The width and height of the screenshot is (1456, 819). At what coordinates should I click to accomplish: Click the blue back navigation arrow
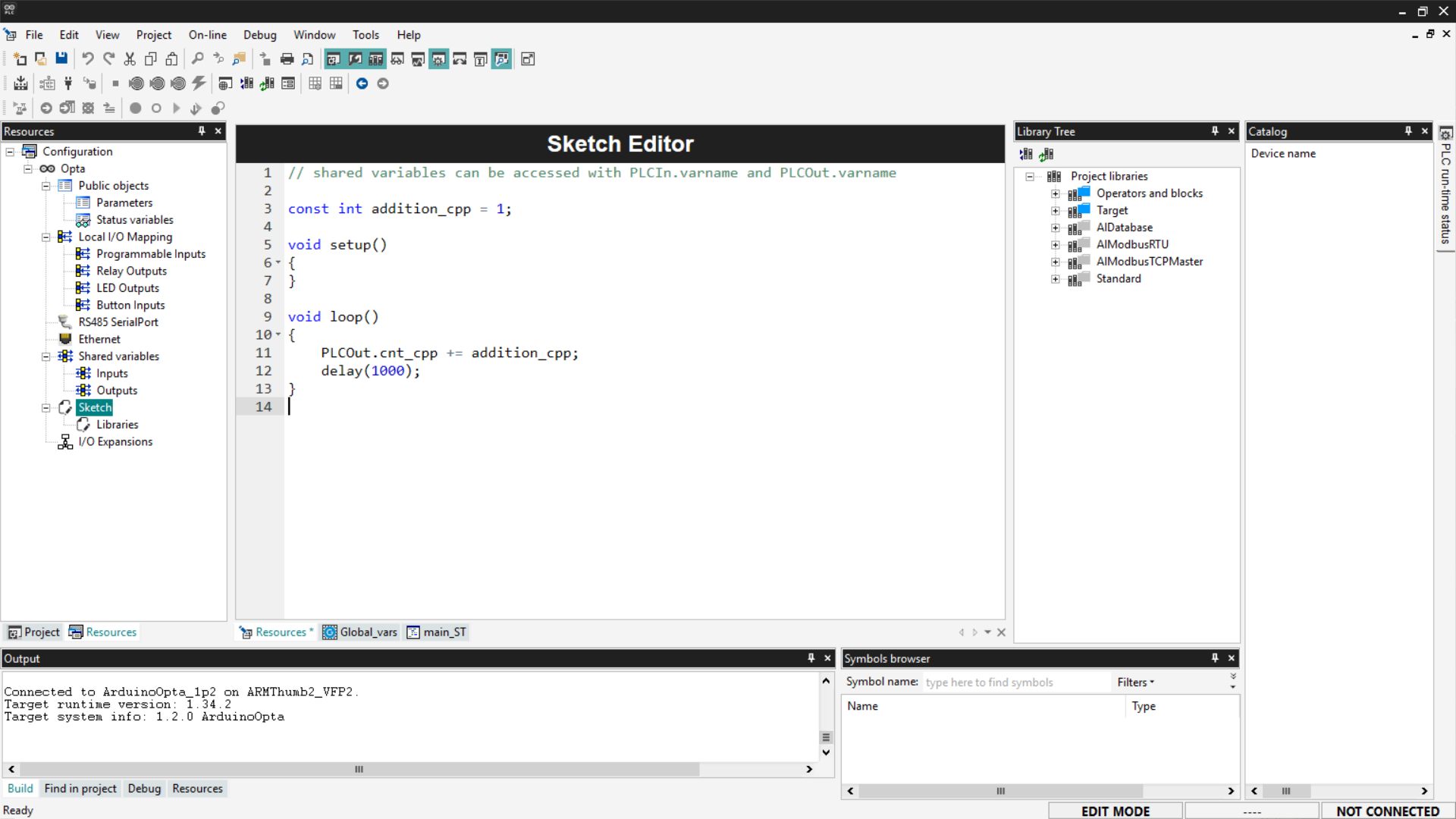(362, 83)
